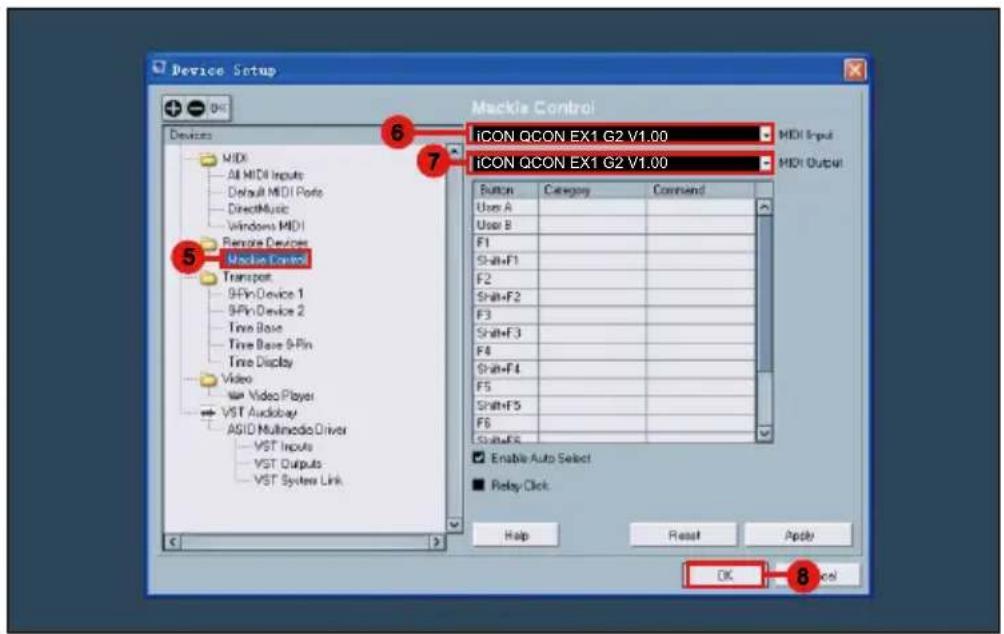Select the Remote Devices folder icon
1004x634 pixels.
click(208, 243)
